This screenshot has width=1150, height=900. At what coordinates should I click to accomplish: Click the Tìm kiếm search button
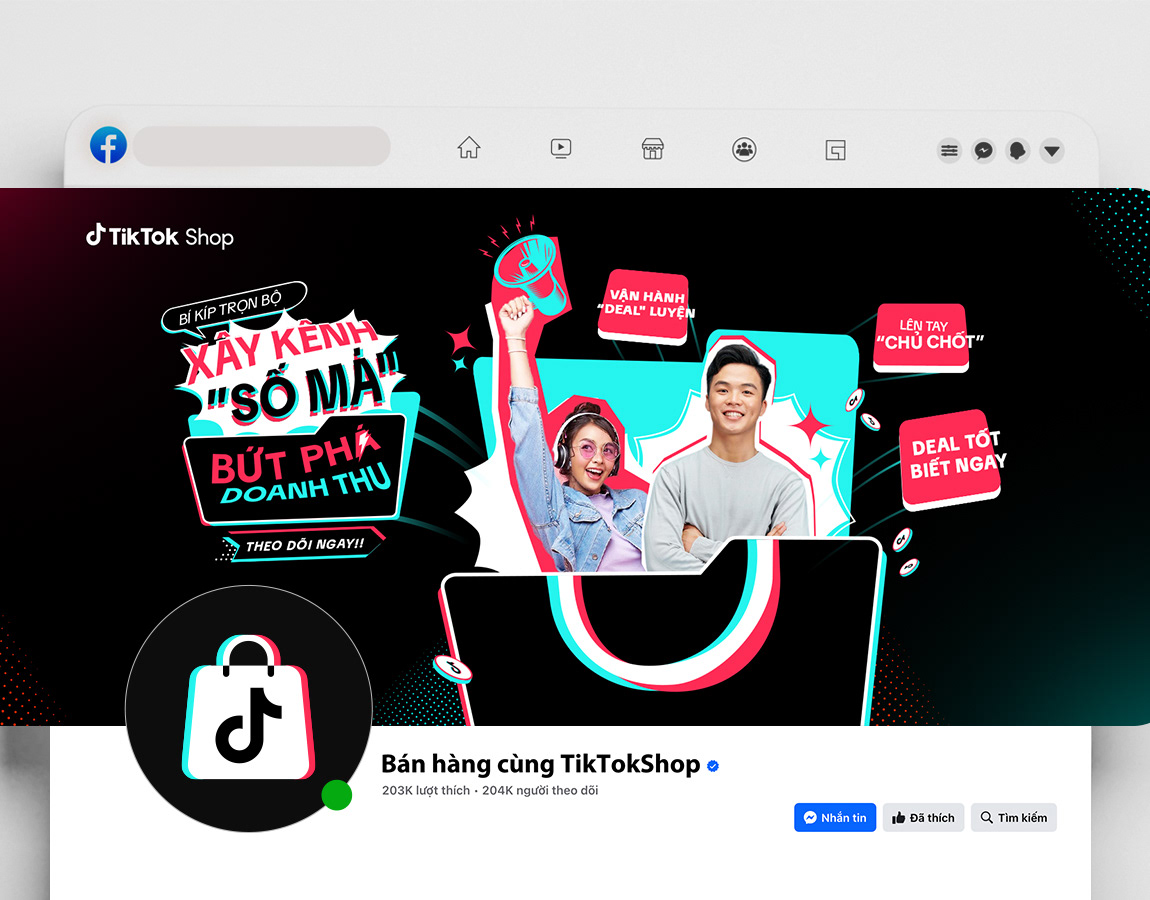click(1014, 817)
